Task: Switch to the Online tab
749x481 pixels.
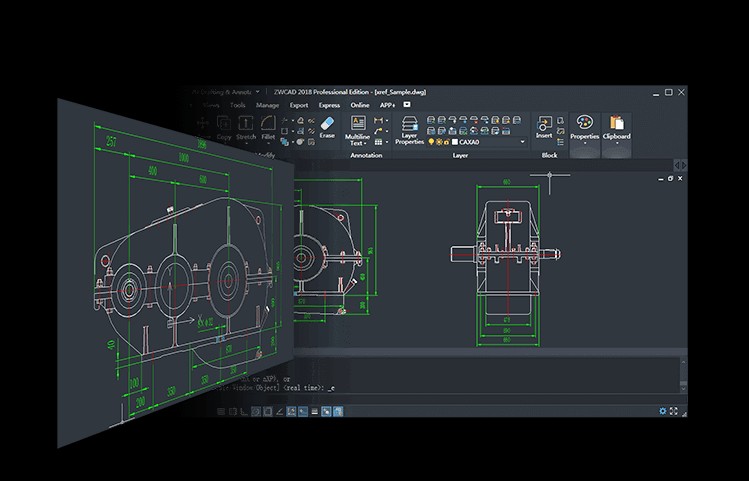Action: pos(360,104)
